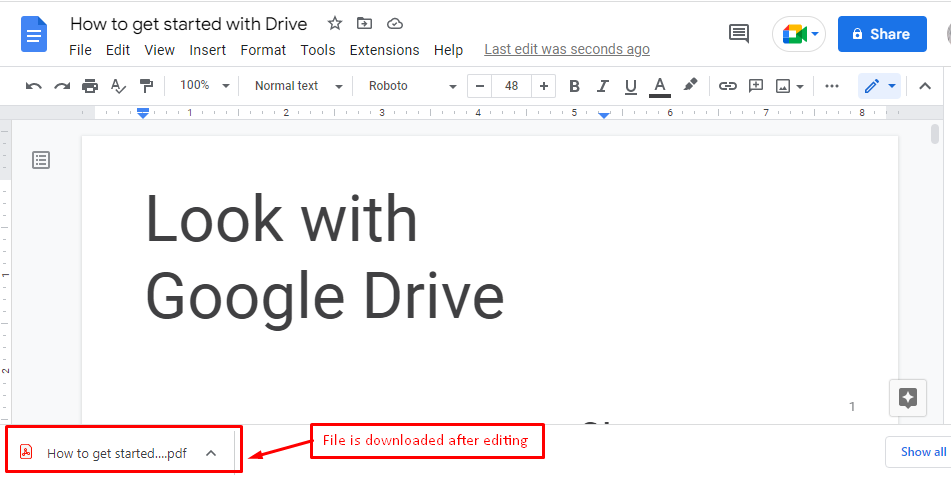Run spelling and grammar check

(x=118, y=86)
